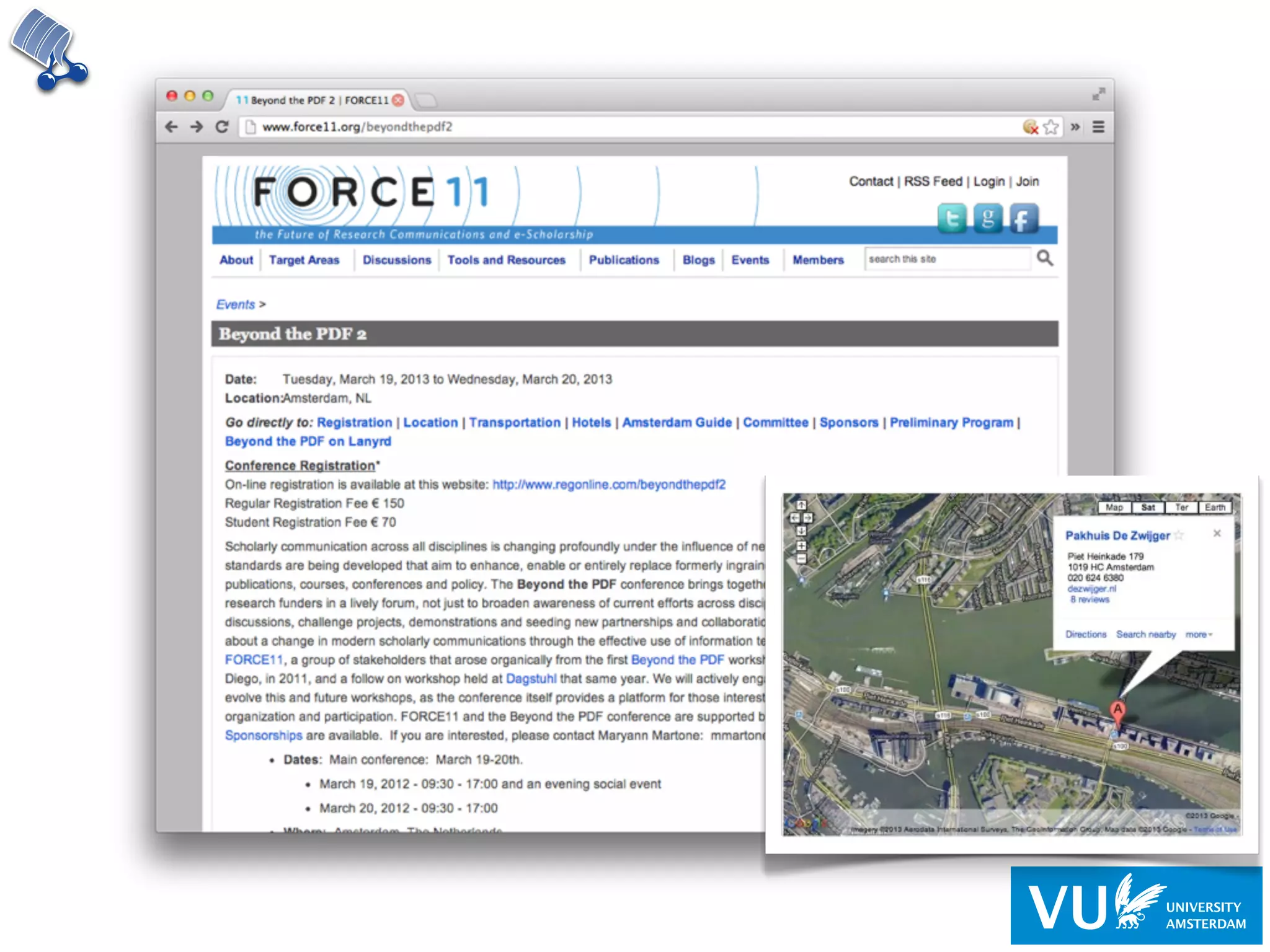The height and width of the screenshot is (952, 1270).
Task: Pan the map up with the arrow control
Action: [x=801, y=505]
